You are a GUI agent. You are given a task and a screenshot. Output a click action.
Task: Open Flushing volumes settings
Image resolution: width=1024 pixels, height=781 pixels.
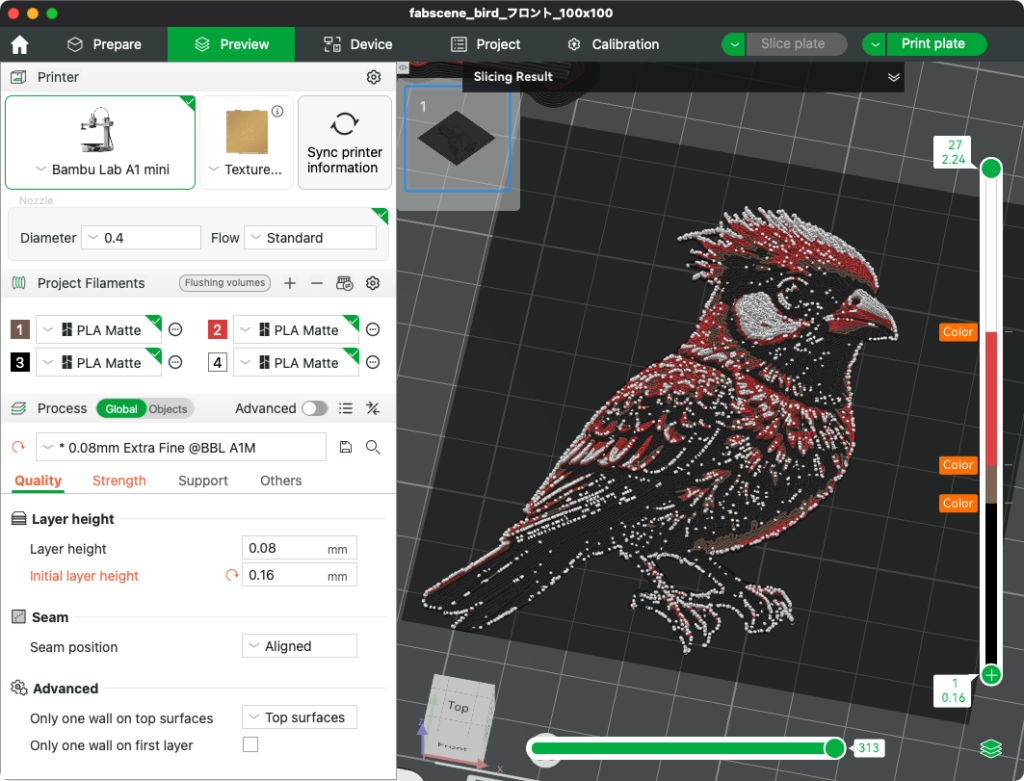(225, 283)
